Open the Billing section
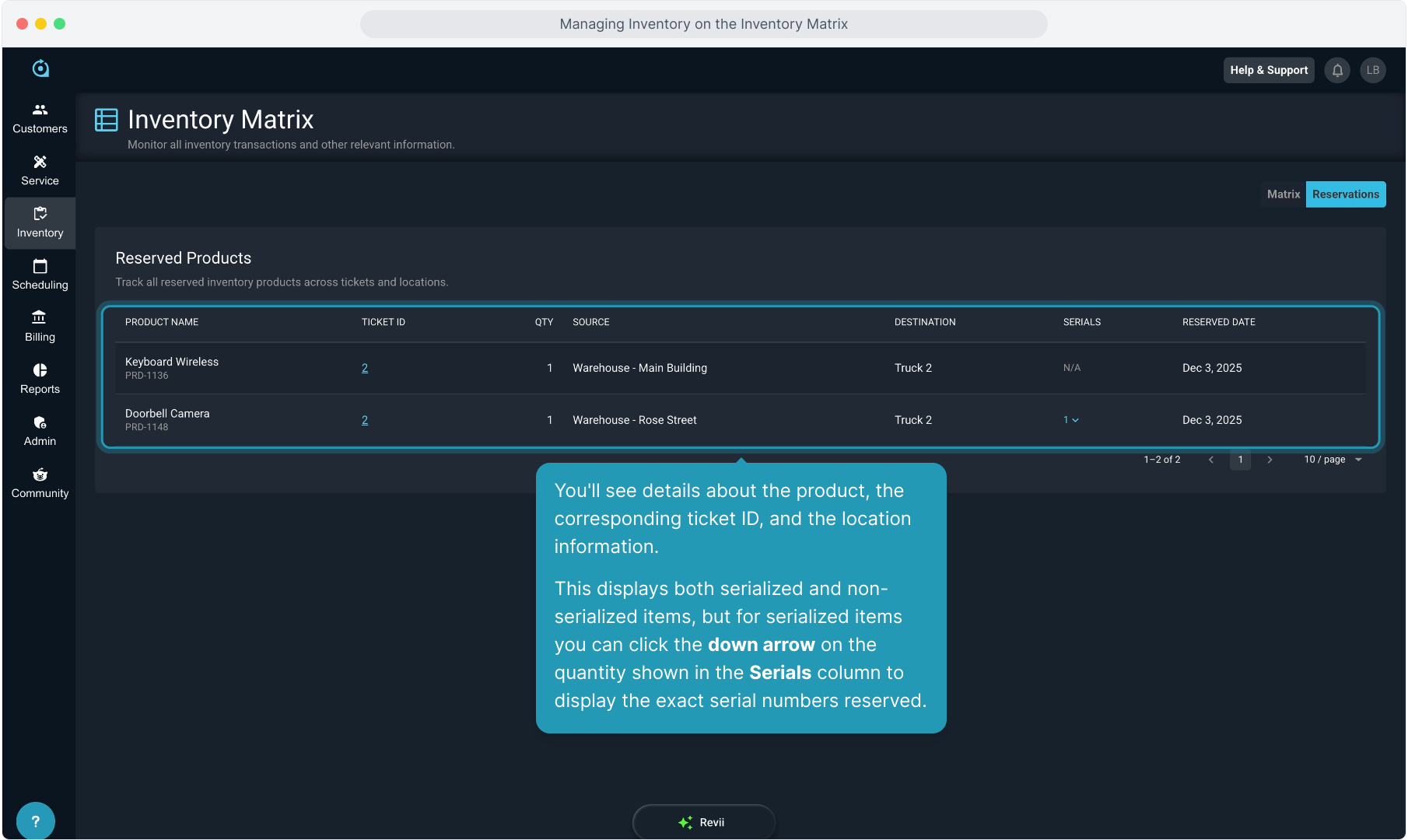 coord(40,327)
